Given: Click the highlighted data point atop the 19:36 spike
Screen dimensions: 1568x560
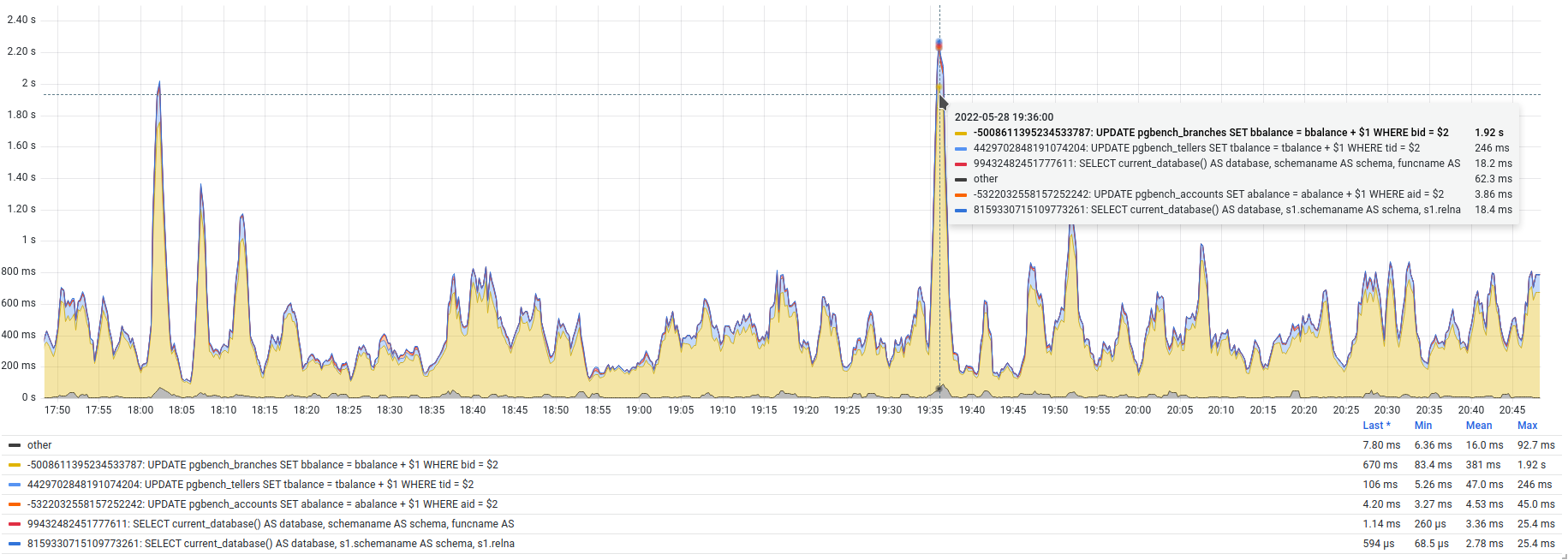Looking at the screenshot, I should coord(939,44).
